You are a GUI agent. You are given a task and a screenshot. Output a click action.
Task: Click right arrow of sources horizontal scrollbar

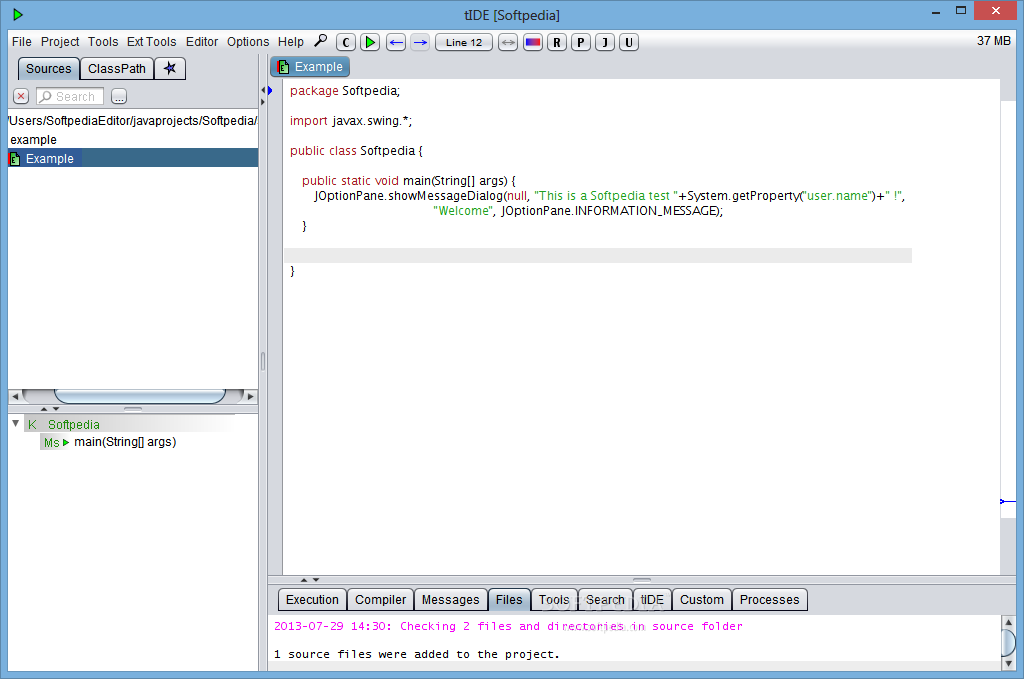pos(251,396)
